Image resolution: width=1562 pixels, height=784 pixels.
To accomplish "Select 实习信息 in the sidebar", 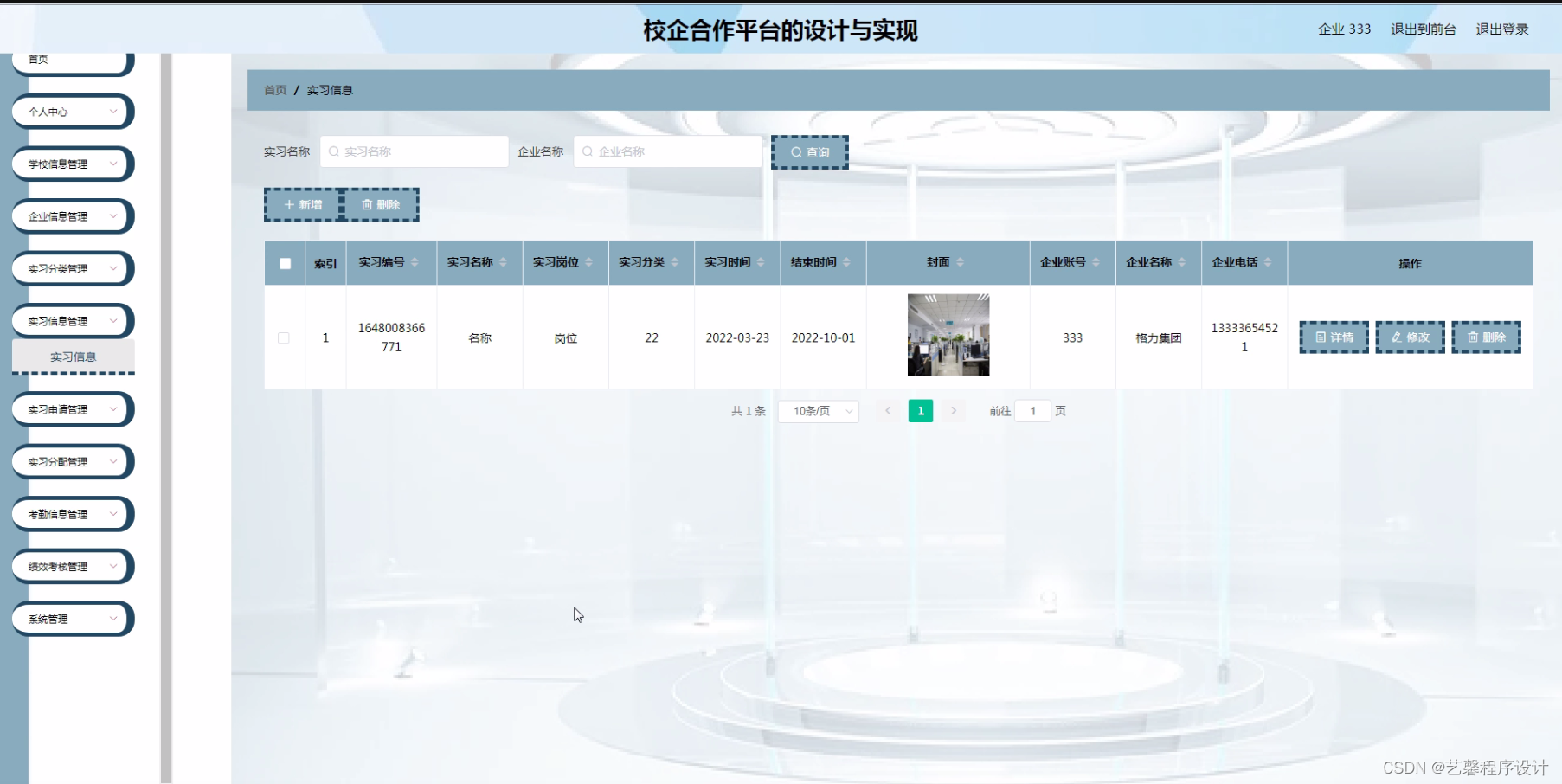I will [x=73, y=357].
